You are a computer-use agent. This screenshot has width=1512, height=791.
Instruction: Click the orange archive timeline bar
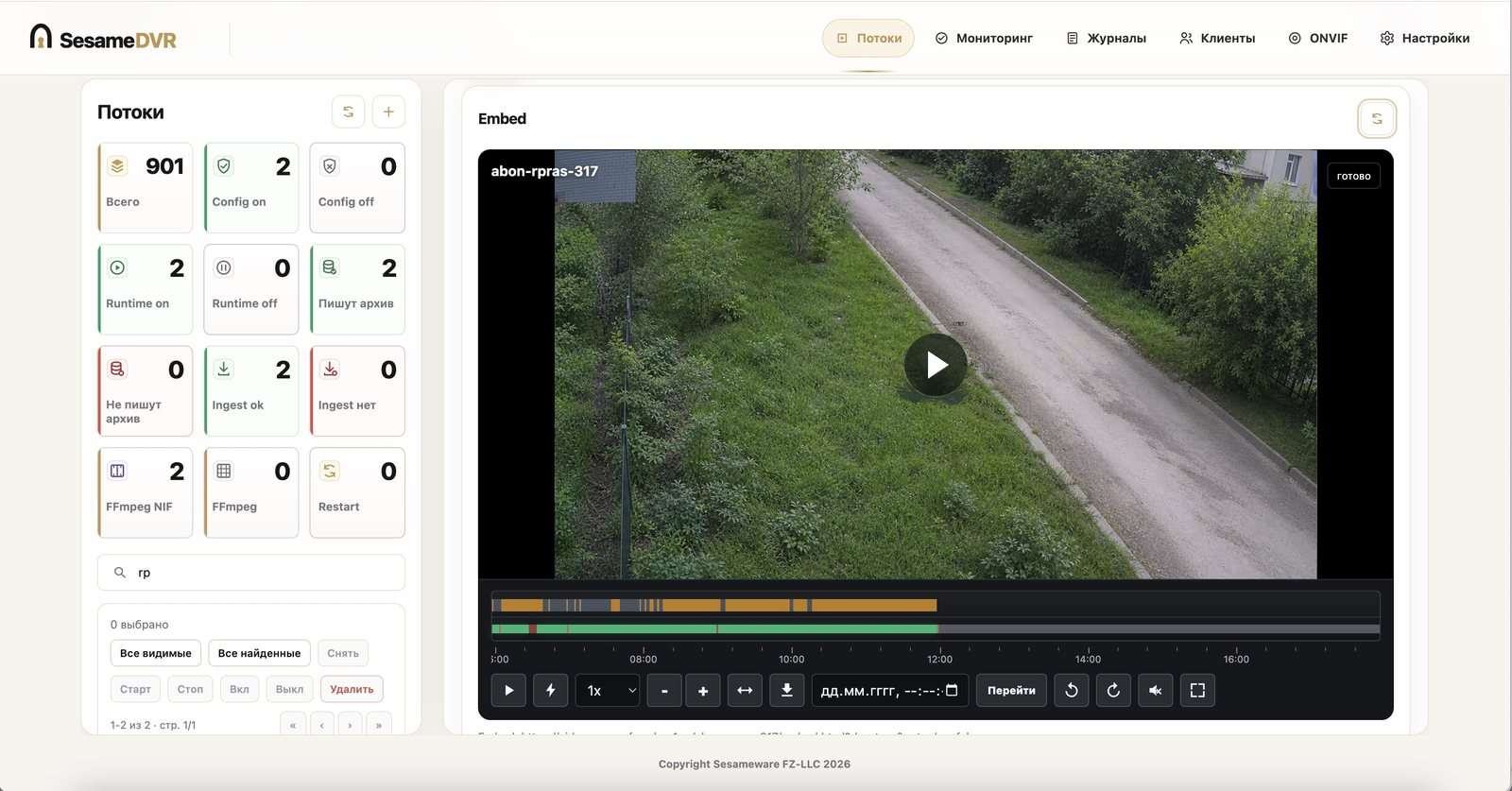coord(715,605)
